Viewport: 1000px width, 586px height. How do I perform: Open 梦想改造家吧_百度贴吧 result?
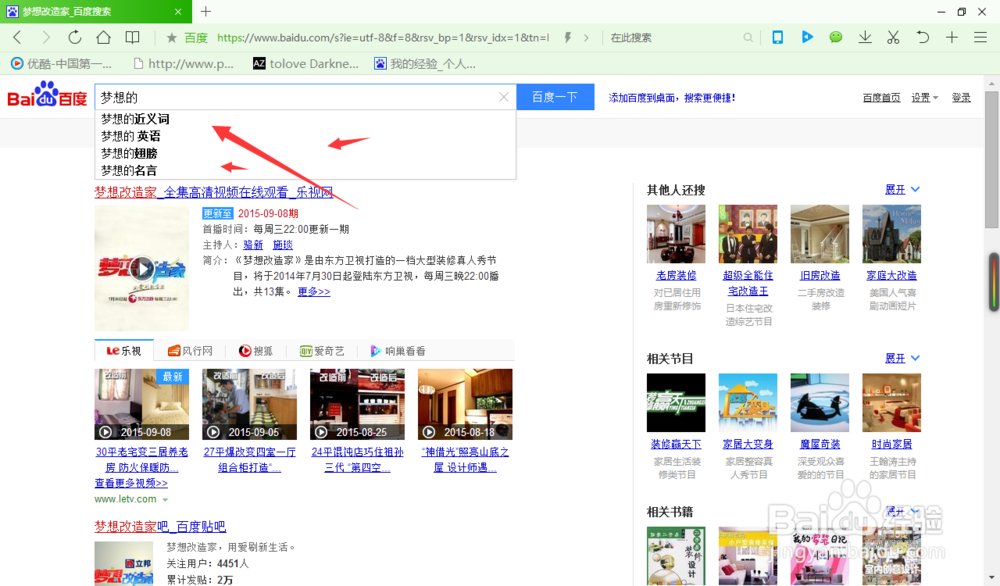pyautogui.click(x=160, y=527)
